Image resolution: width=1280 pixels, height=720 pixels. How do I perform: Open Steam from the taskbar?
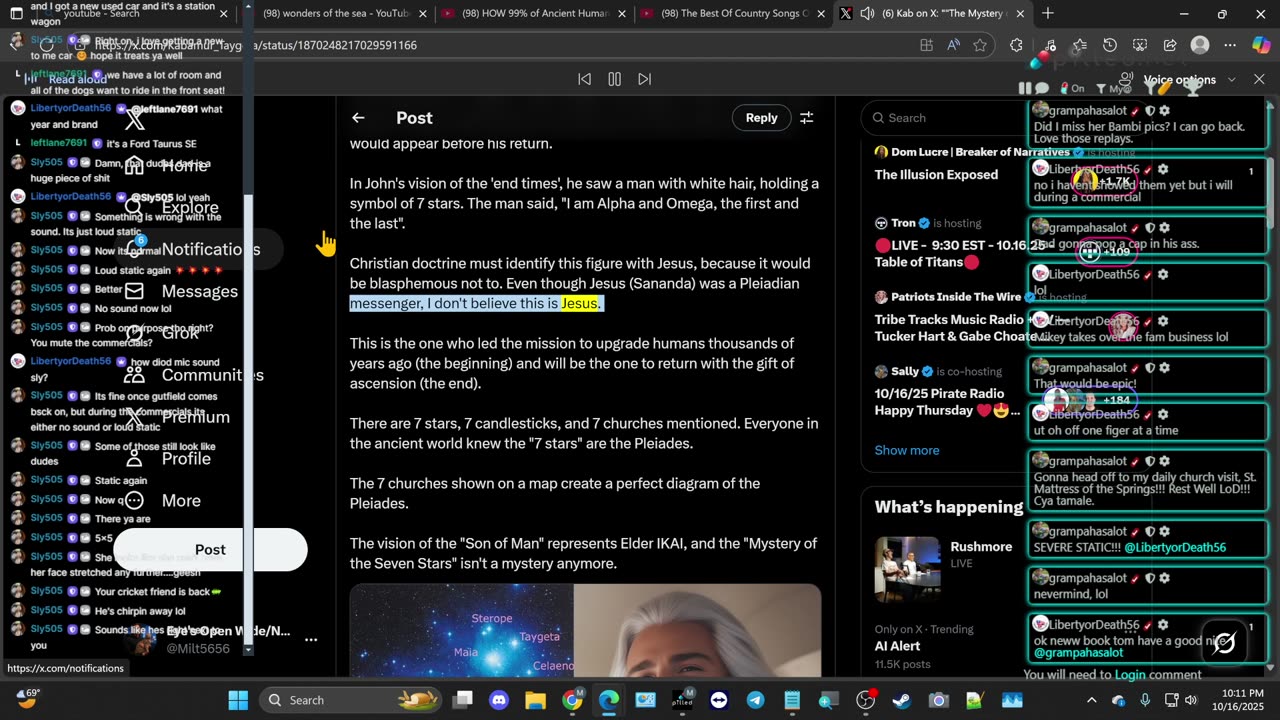tap(901, 700)
